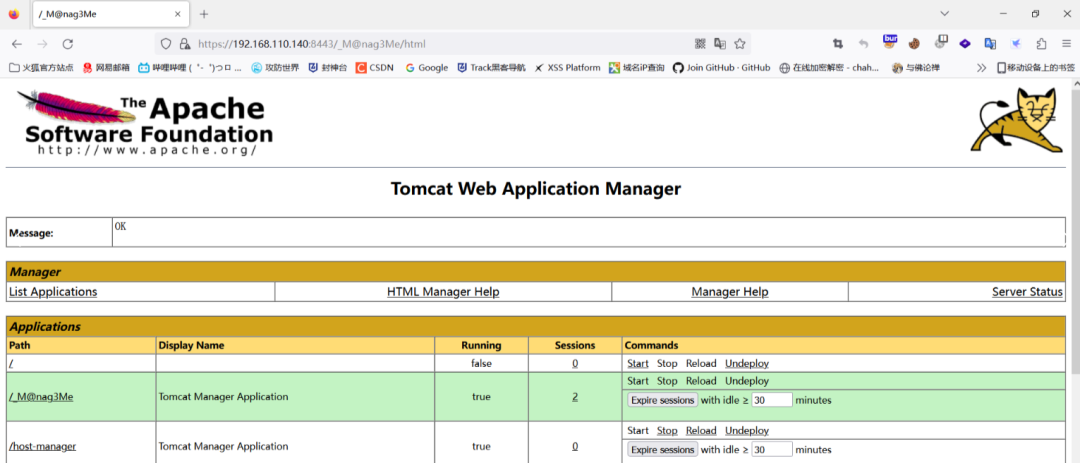Undeploy the "/" root application
Image resolution: width=1080 pixels, height=463 pixels.
coord(747,363)
